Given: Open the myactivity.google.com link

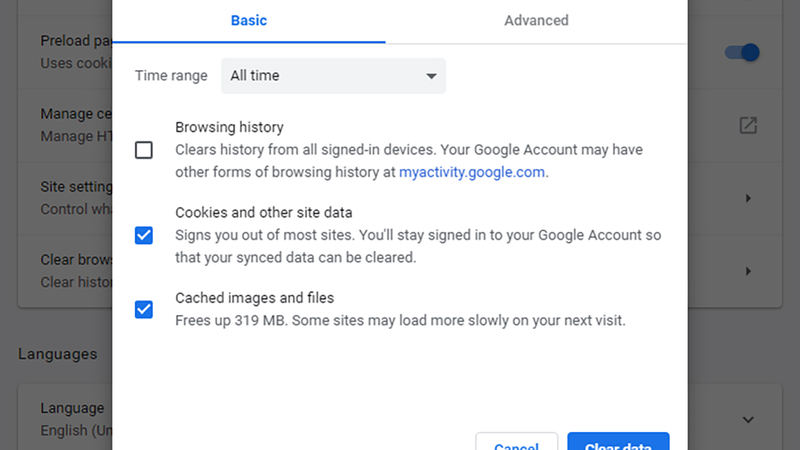Looking at the screenshot, I should tap(471, 172).
